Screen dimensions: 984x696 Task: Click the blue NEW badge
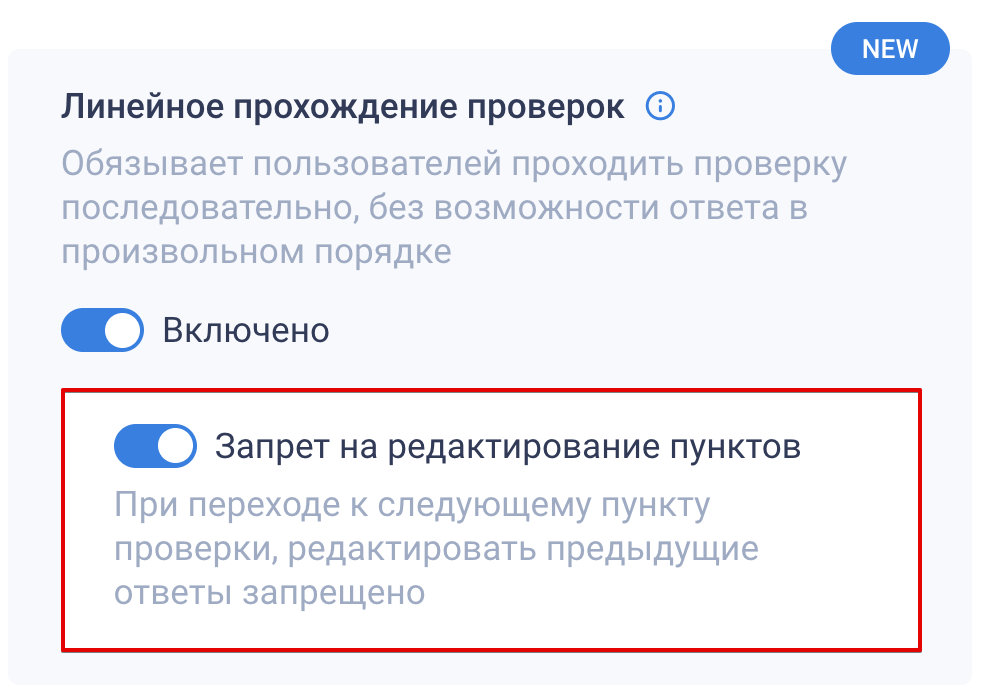(x=889, y=48)
